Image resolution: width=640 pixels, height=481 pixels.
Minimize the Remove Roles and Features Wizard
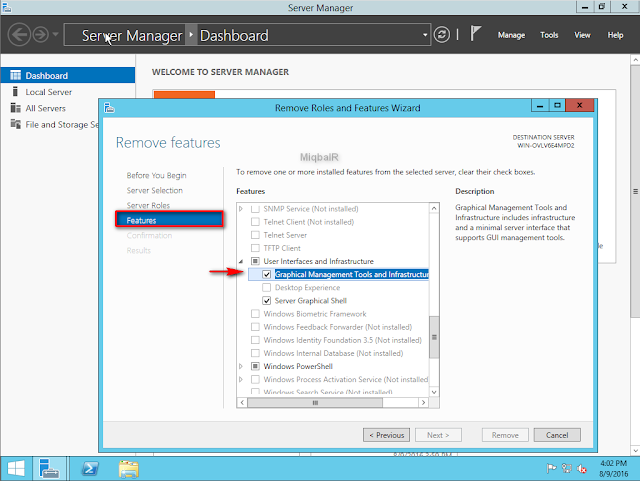[540, 105]
